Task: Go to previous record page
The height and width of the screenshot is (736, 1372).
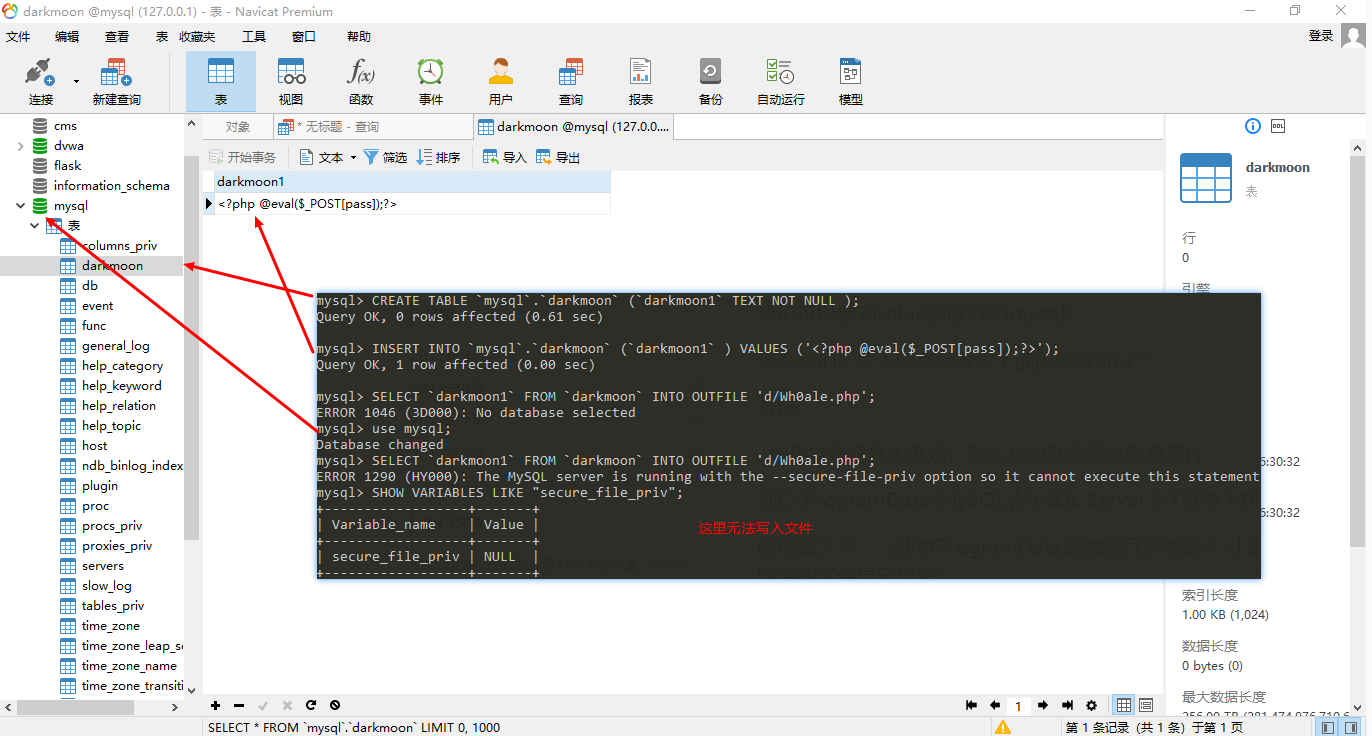Action: pyautogui.click(x=995, y=705)
